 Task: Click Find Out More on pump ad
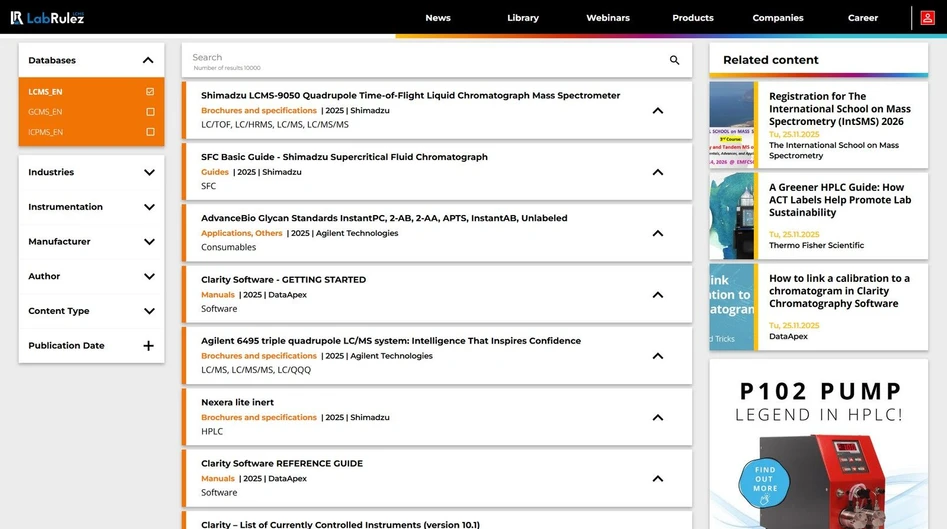765,483
